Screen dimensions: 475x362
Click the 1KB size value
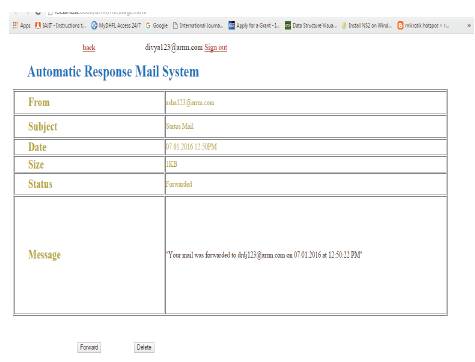coord(171,164)
